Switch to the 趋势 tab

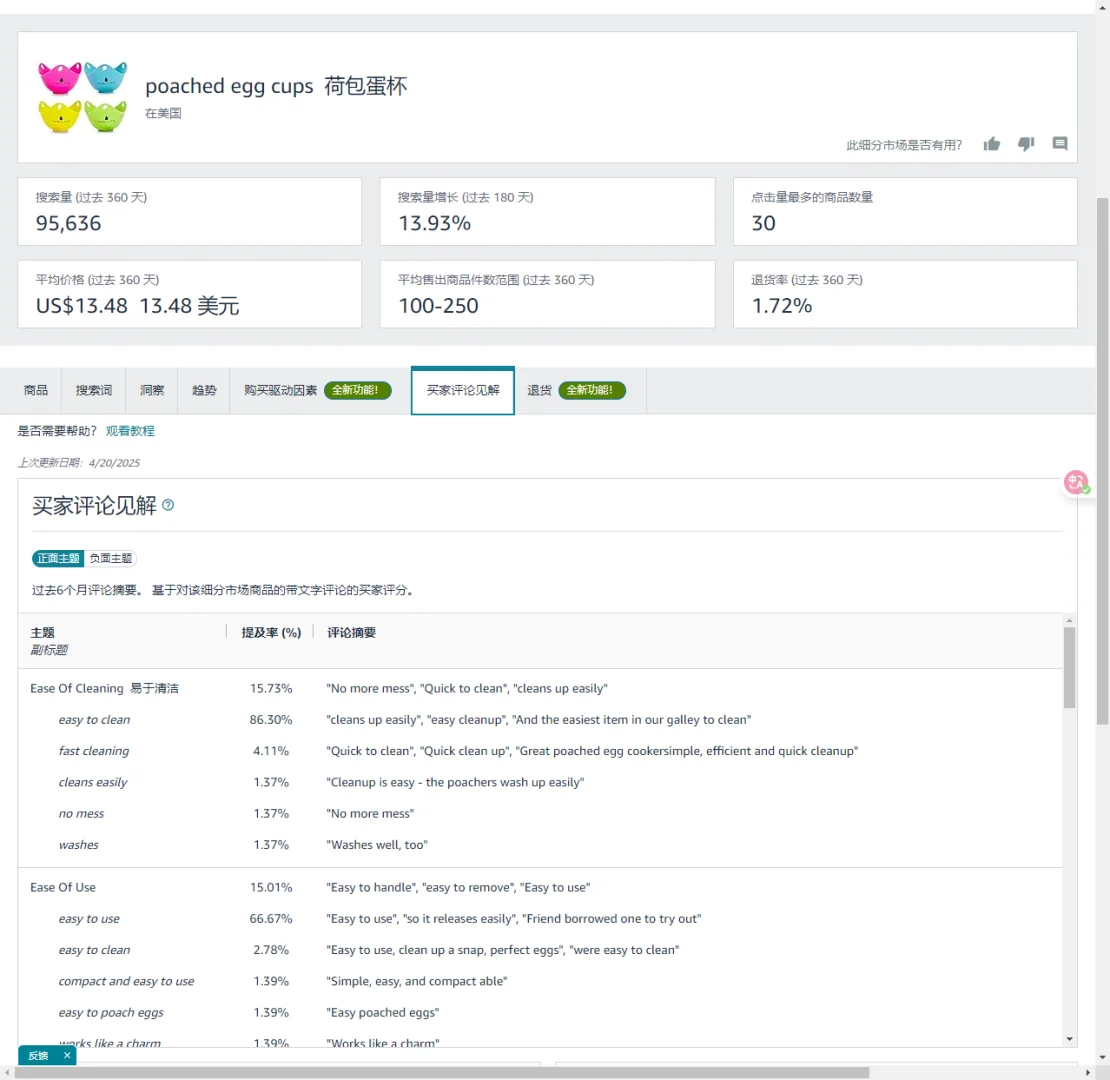[204, 390]
